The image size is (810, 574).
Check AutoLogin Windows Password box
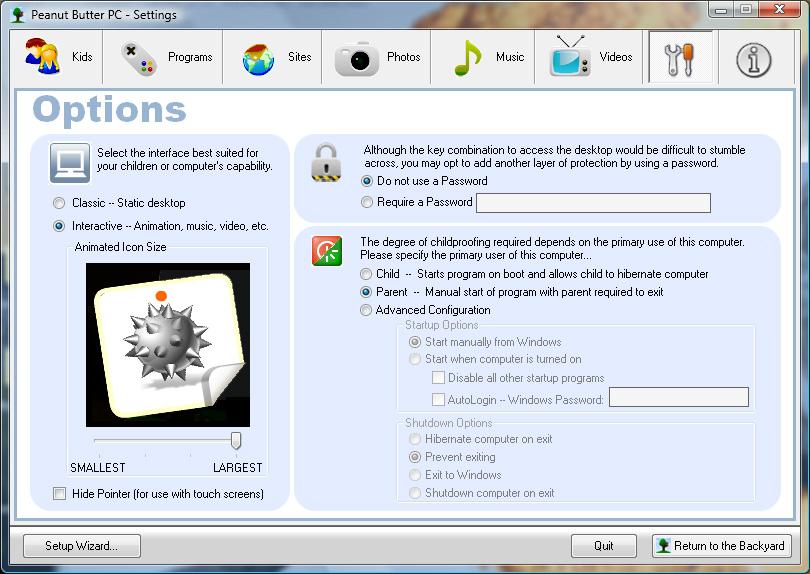[x=438, y=399]
